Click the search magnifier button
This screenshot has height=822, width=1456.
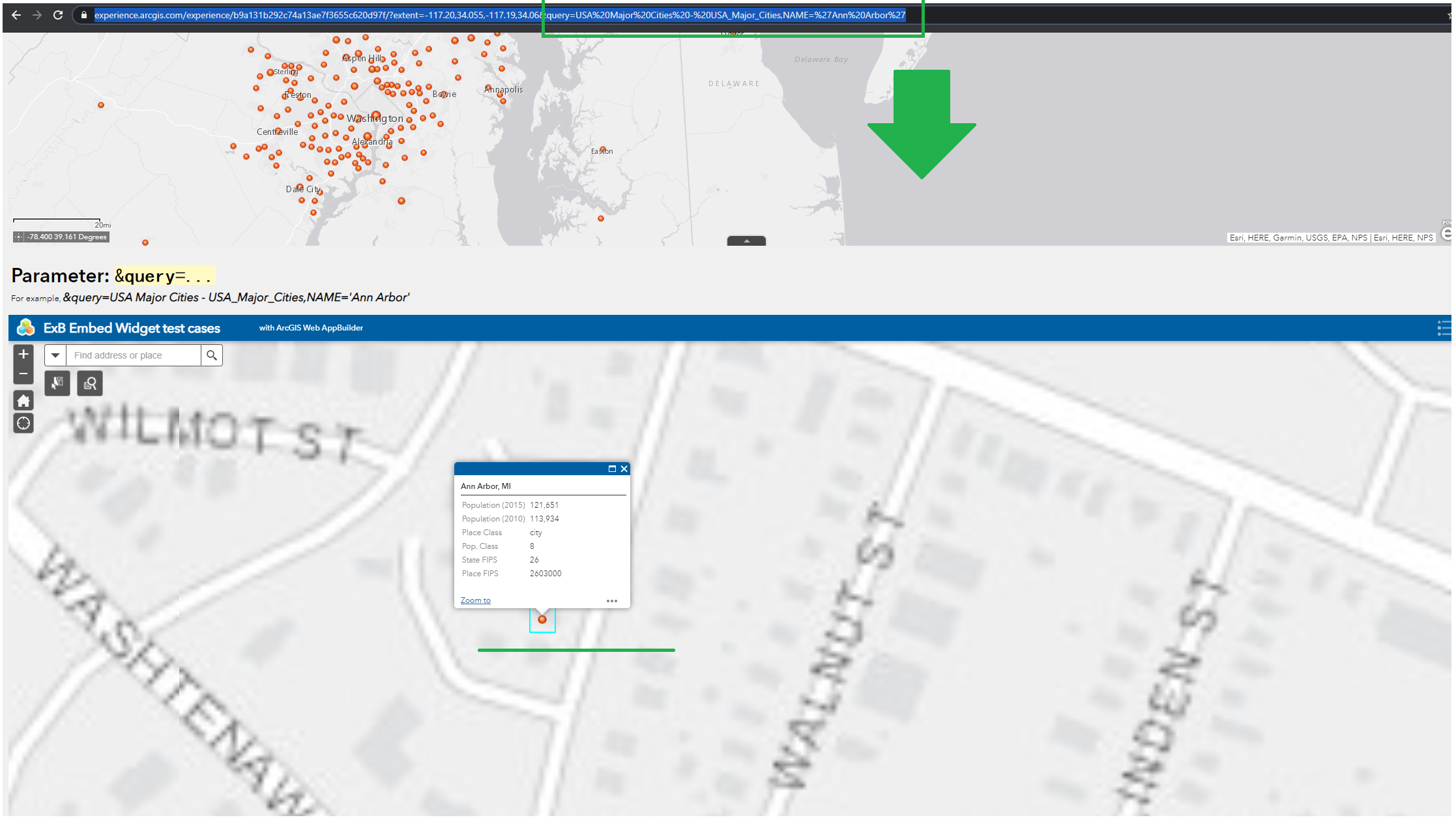point(212,355)
